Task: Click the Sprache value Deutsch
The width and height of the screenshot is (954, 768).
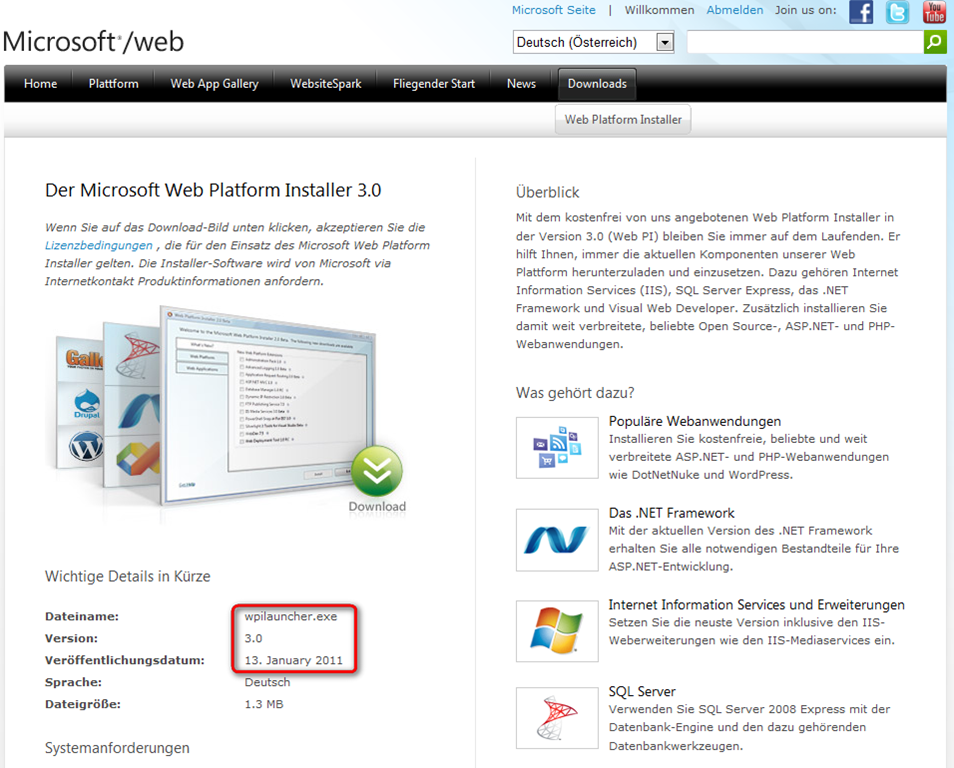Action: [267, 682]
